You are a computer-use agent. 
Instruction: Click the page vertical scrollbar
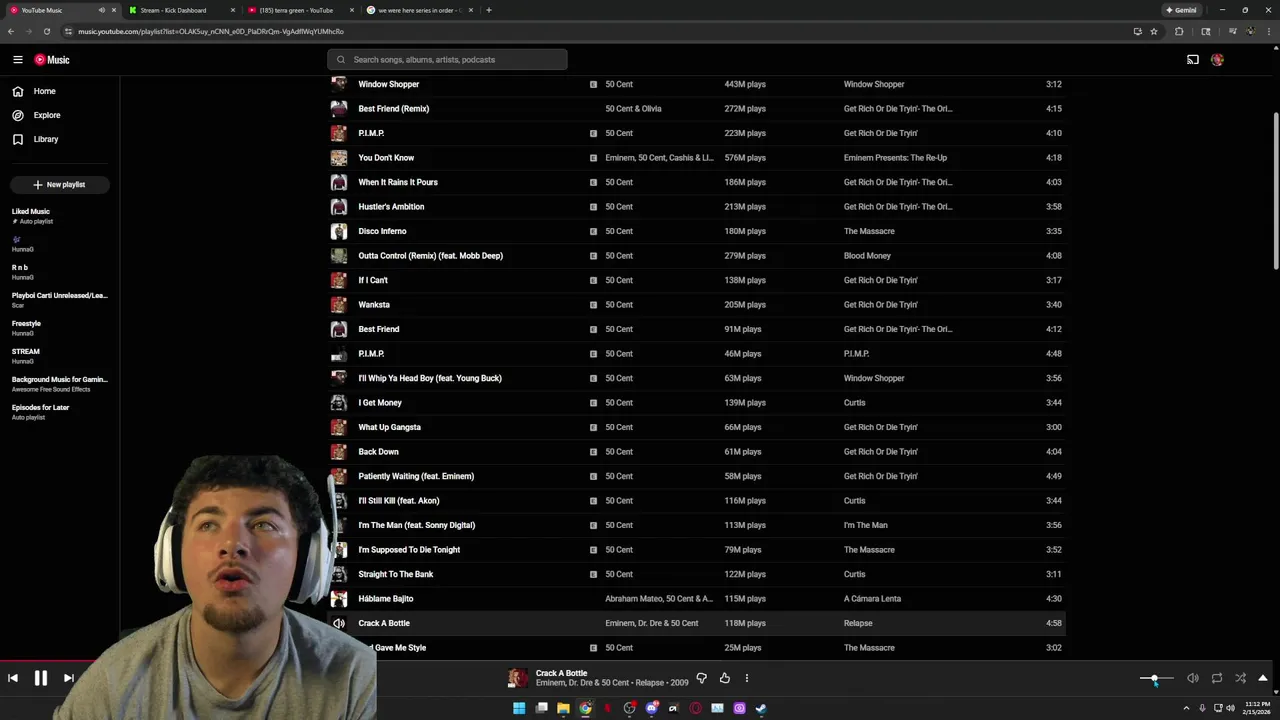tap(1275, 190)
